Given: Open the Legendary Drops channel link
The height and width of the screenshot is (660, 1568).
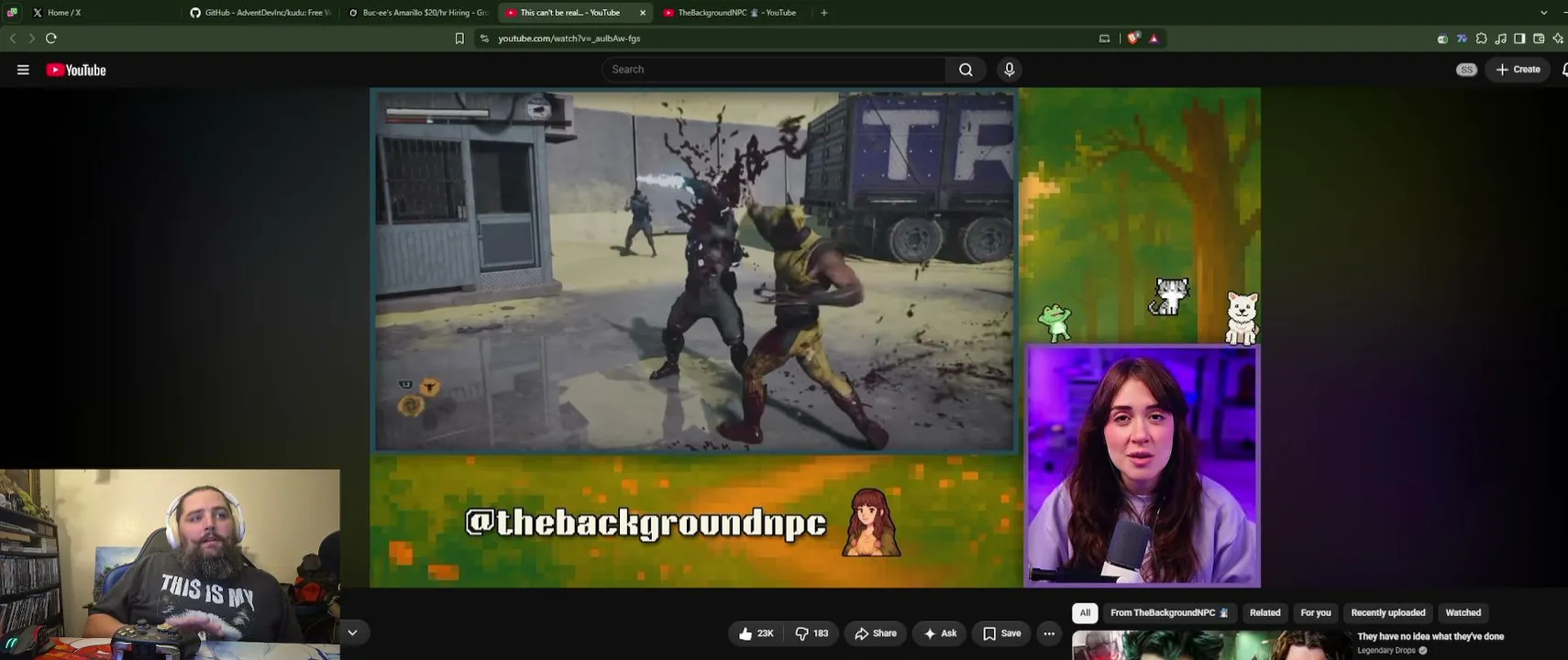Looking at the screenshot, I should click(1386, 651).
